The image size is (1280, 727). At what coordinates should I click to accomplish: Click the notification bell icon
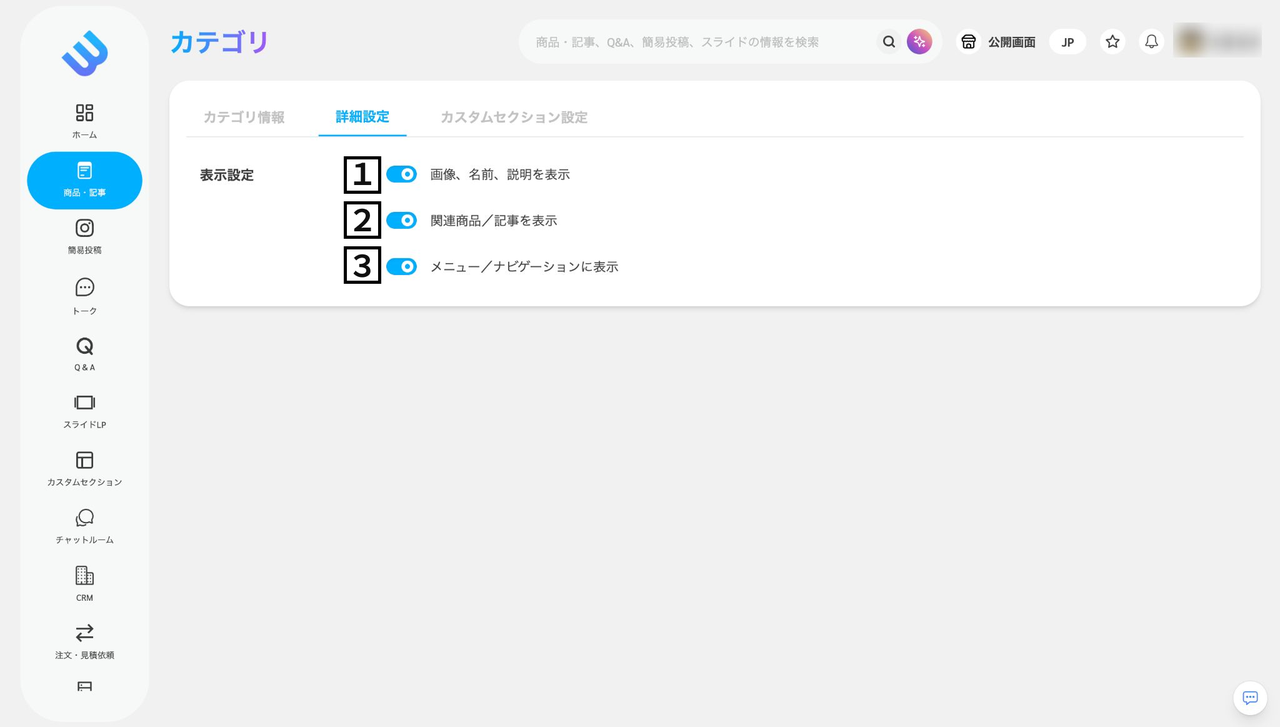coord(1152,42)
